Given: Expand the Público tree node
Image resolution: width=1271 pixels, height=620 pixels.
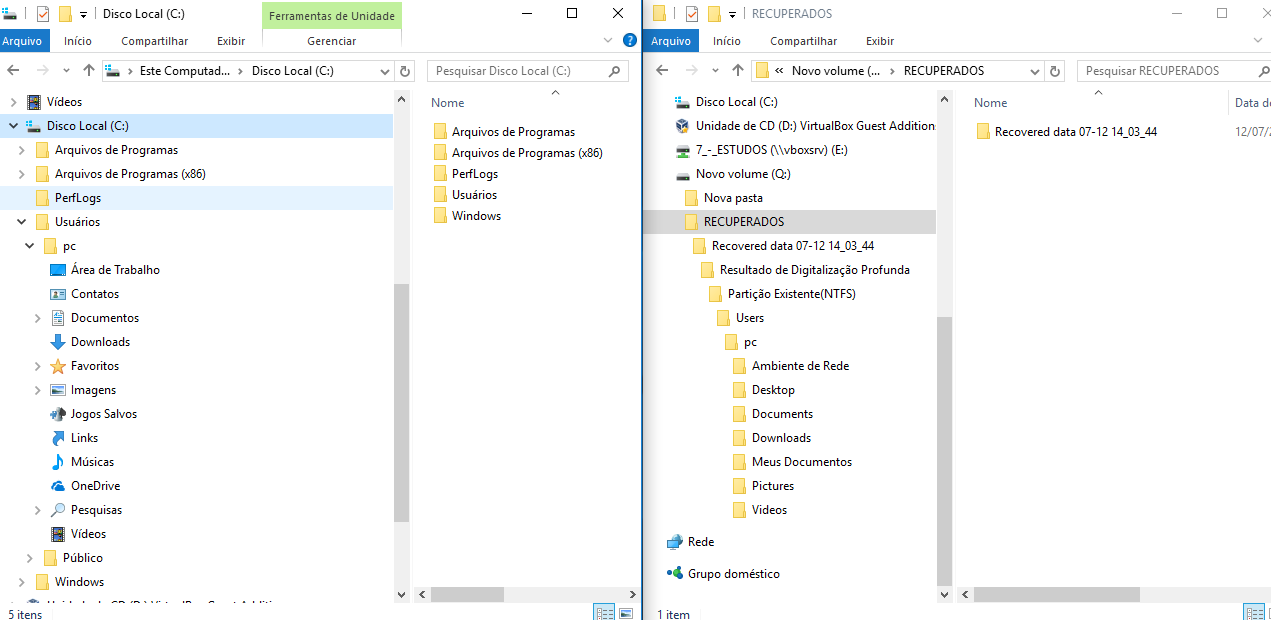Looking at the screenshot, I should [29, 558].
